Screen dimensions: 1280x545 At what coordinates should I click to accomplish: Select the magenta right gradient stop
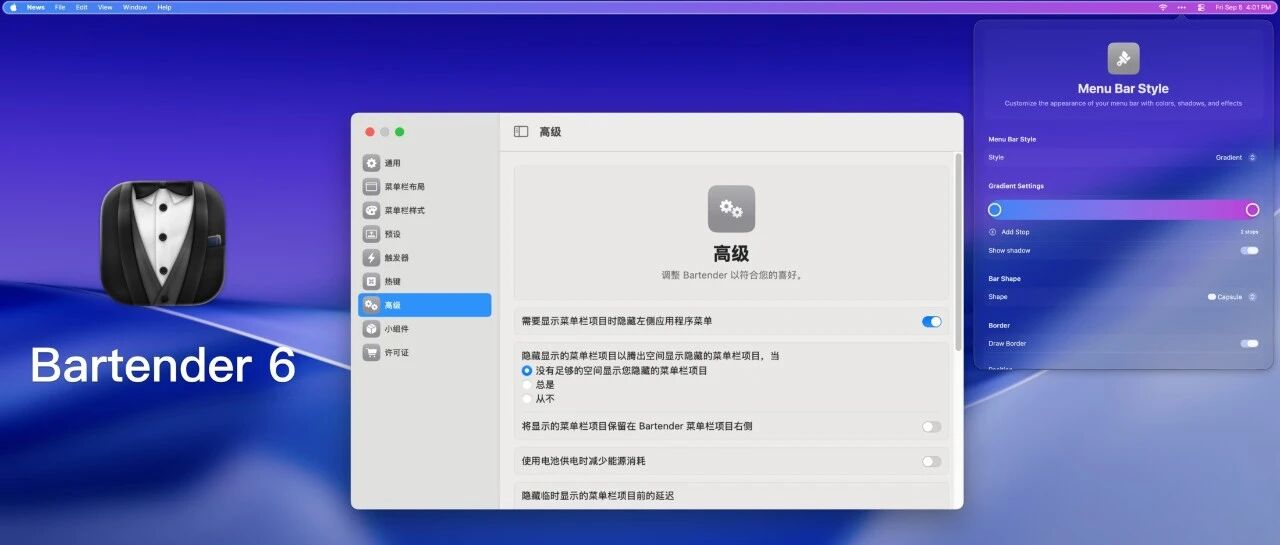[x=1252, y=210]
